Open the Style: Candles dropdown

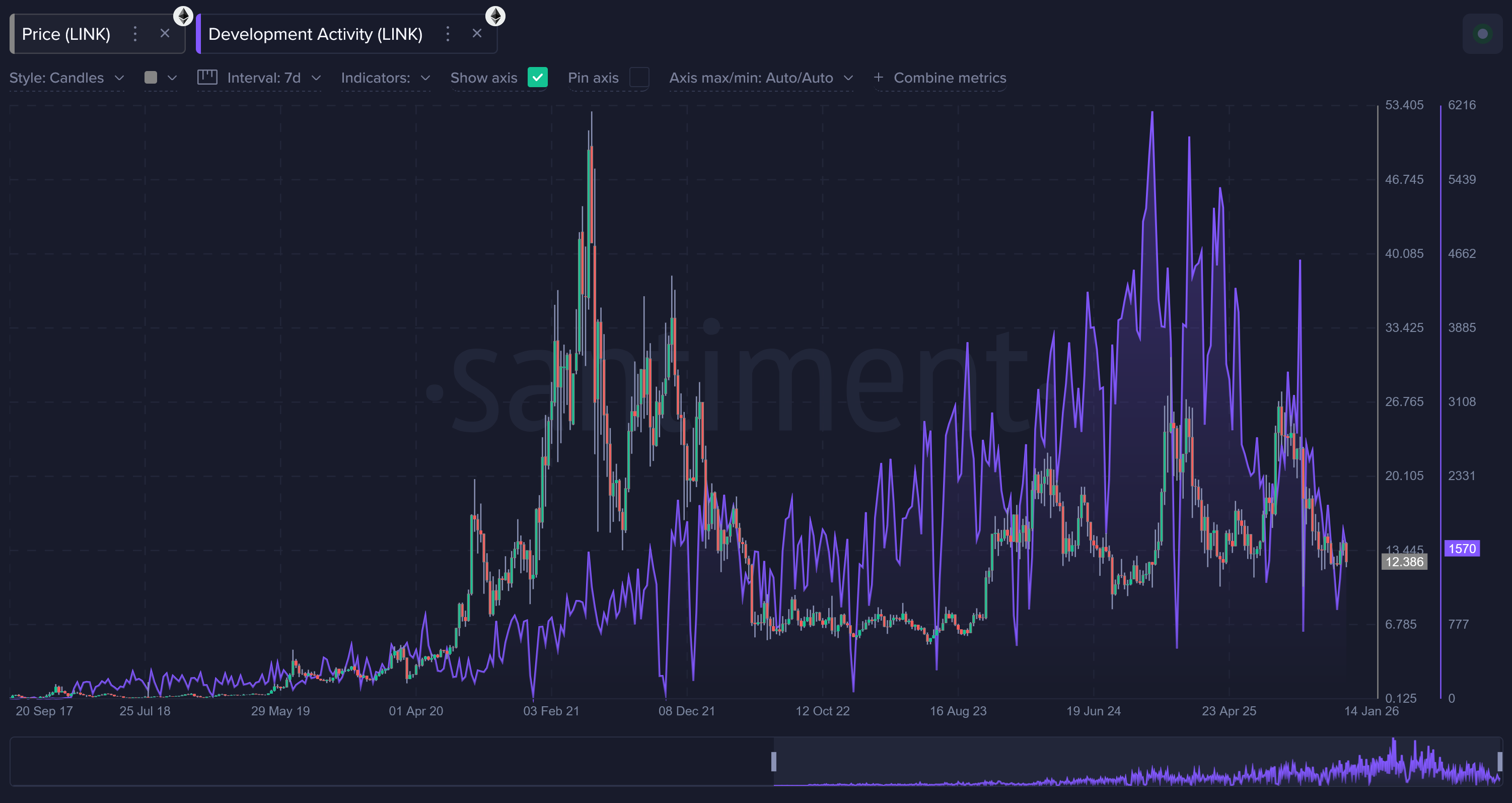coord(66,77)
